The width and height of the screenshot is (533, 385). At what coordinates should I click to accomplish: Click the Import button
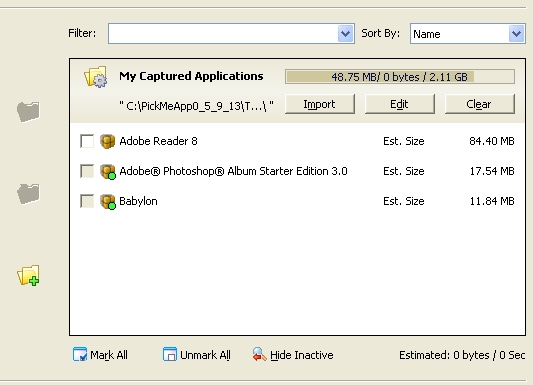320,104
